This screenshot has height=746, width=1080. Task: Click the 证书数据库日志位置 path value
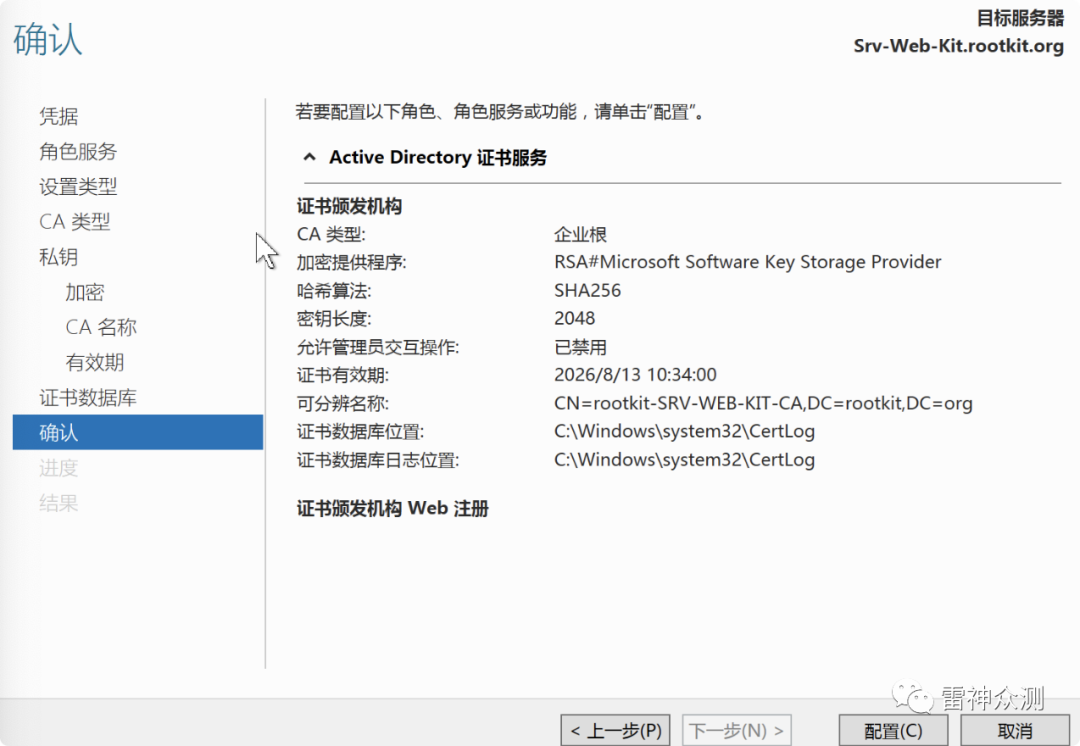tap(684, 459)
